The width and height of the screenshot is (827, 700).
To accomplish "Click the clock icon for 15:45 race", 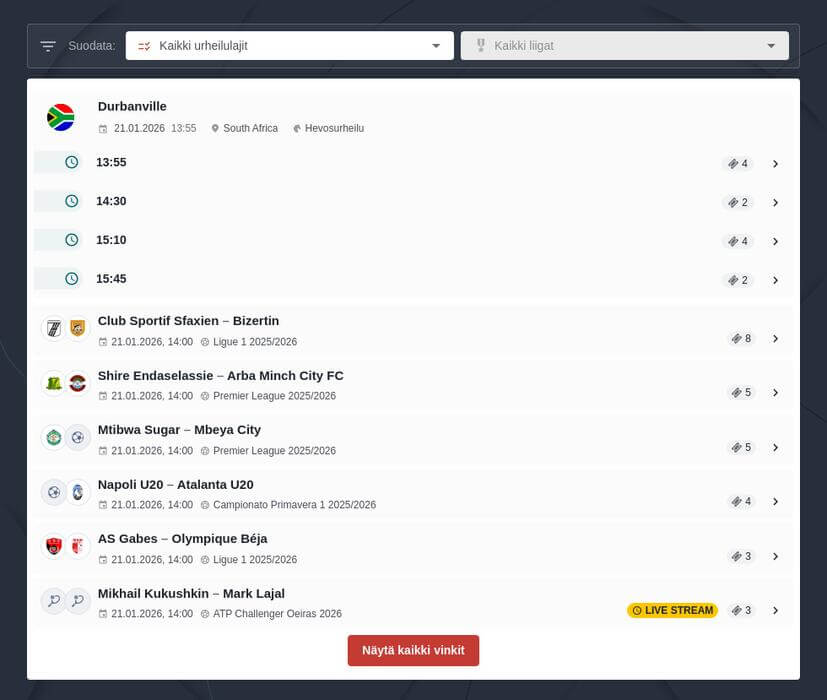I will (72, 279).
